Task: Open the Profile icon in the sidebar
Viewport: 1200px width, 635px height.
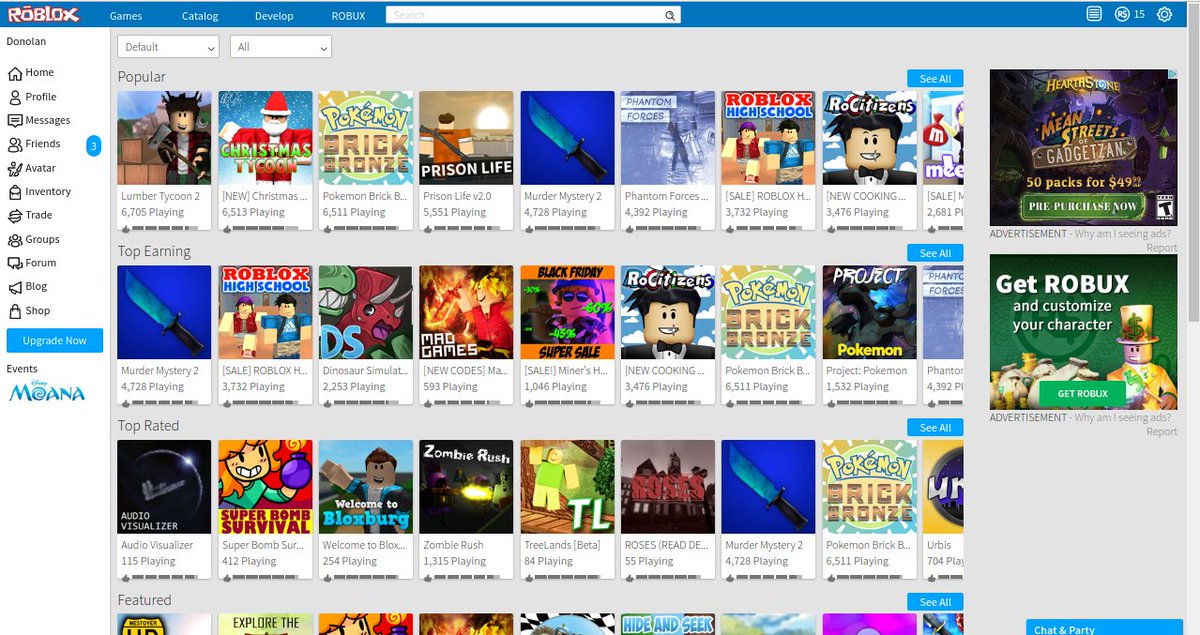Action: pos(15,97)
